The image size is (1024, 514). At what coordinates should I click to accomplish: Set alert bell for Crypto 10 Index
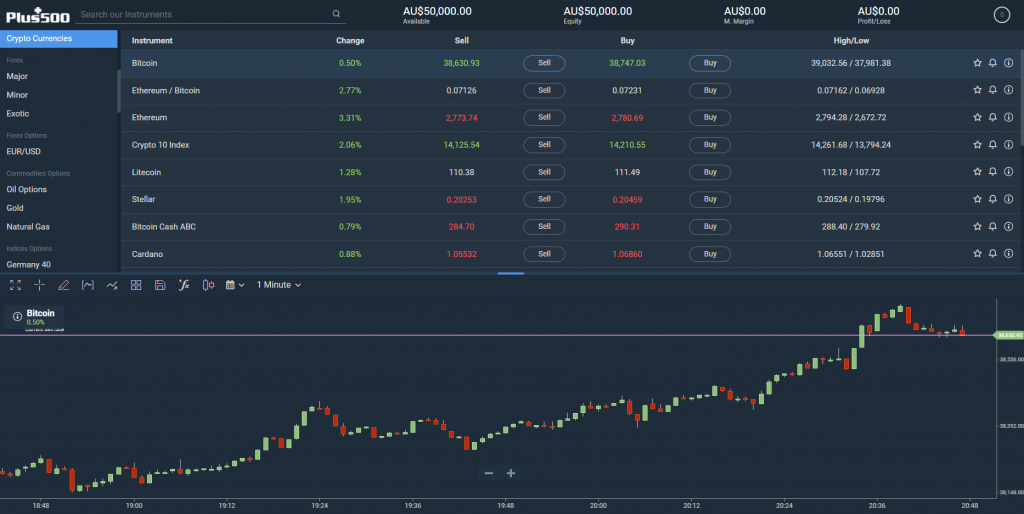click(x=993, y=144)
